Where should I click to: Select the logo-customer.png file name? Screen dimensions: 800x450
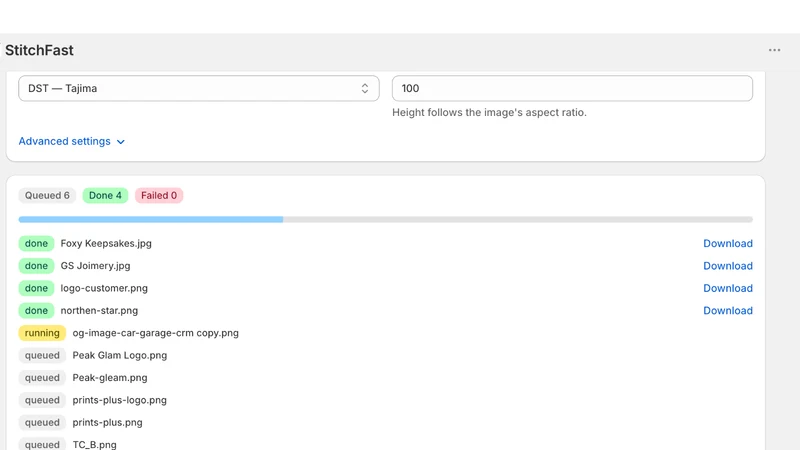(x=104, y=288)
